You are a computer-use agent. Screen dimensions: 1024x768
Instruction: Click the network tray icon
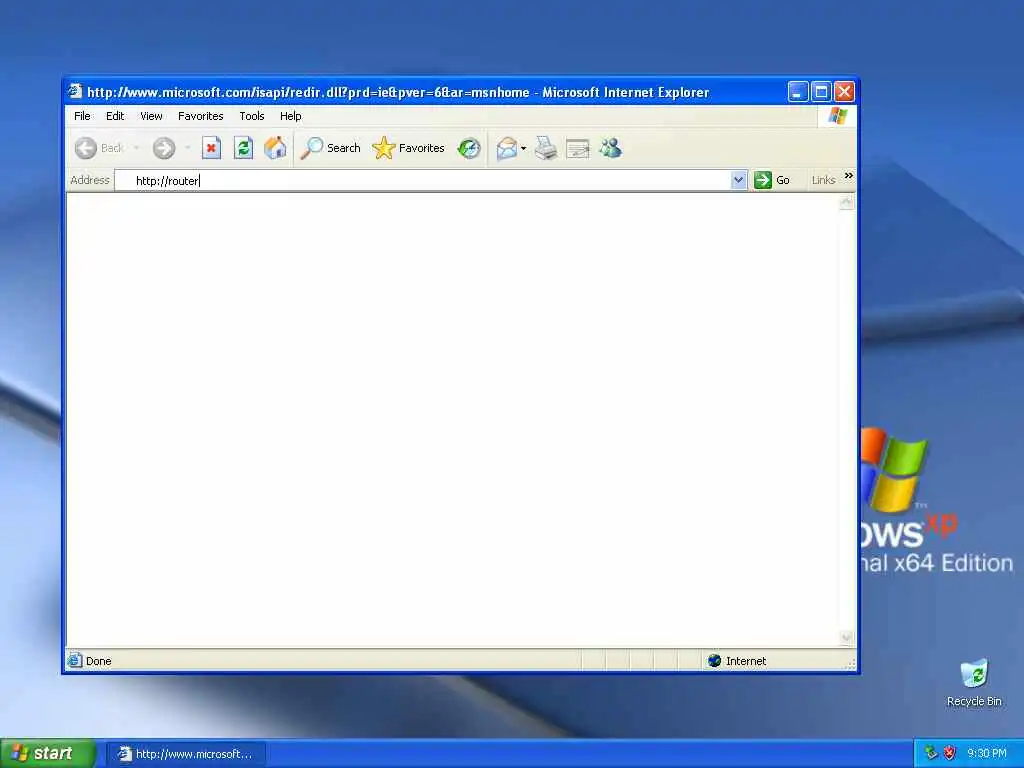pyautogui.click(x=931, y=753)
